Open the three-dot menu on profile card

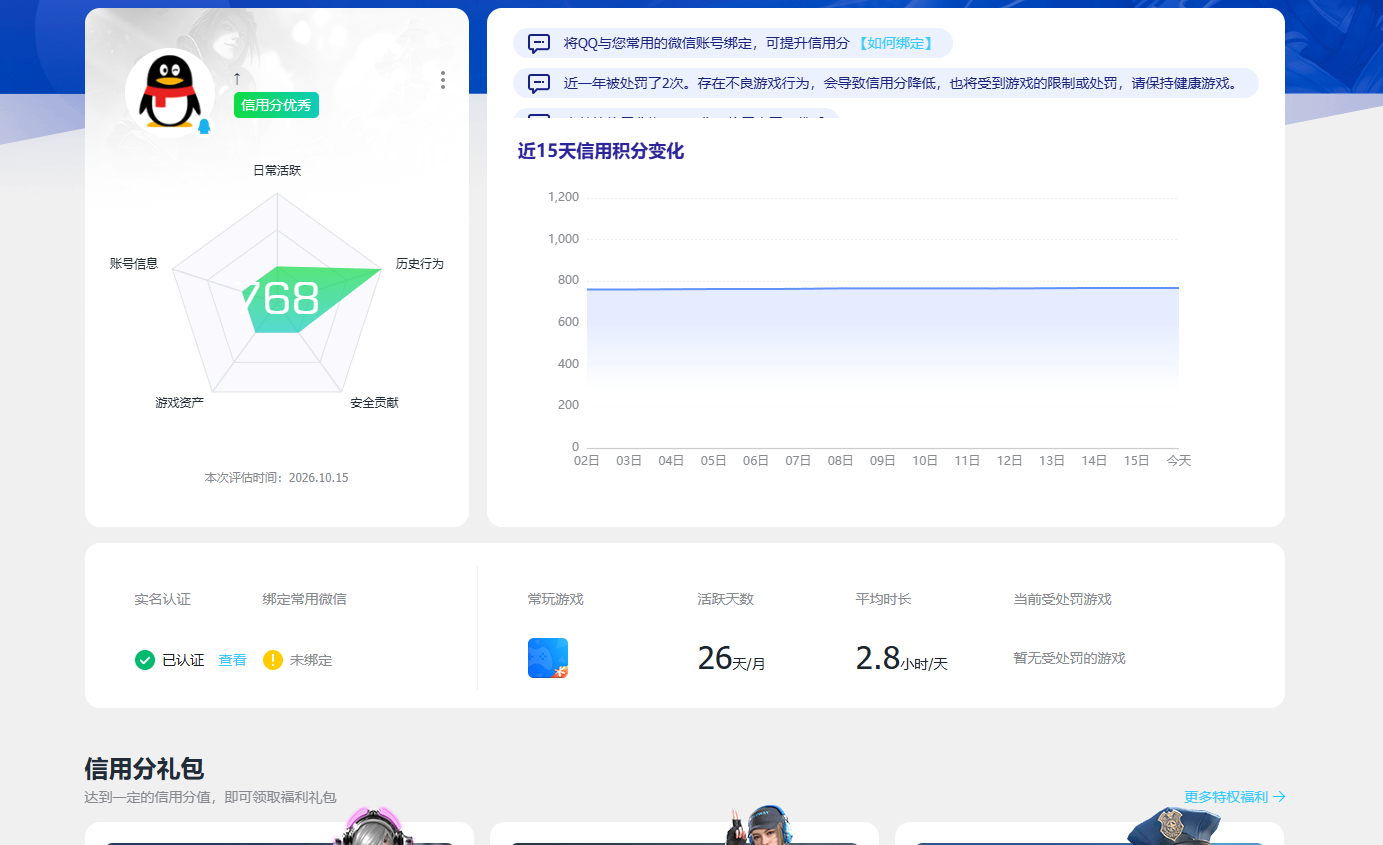pyautogui.click(x=443, y=80)
